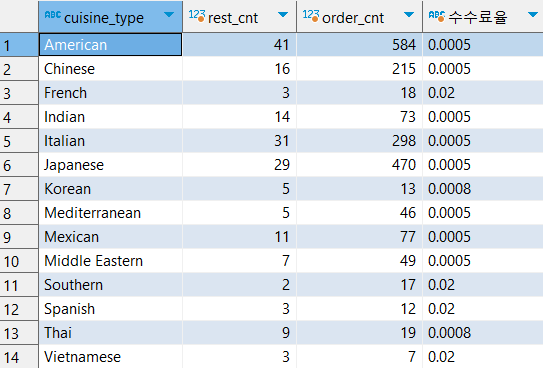Select the American cell
Image resolution: width=543 pixels, height=368 pixels.
click(x=110, y=45)
